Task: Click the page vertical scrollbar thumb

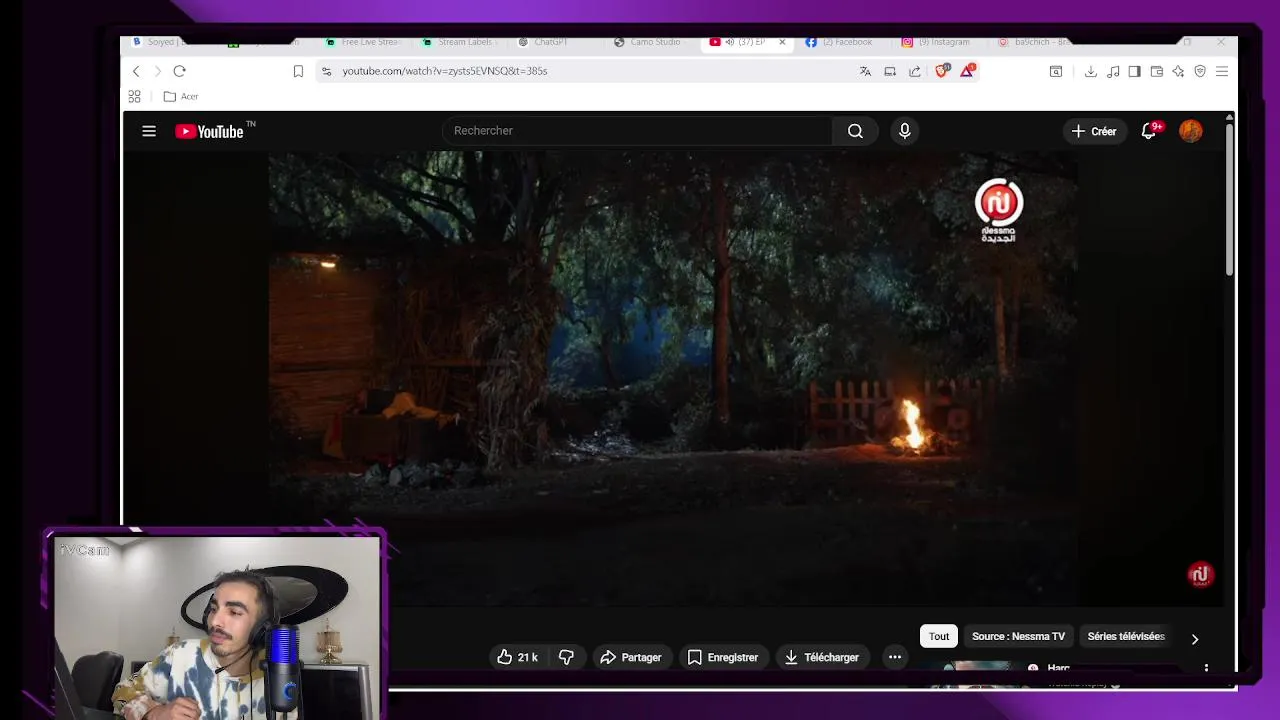Action: point(1229,200)
